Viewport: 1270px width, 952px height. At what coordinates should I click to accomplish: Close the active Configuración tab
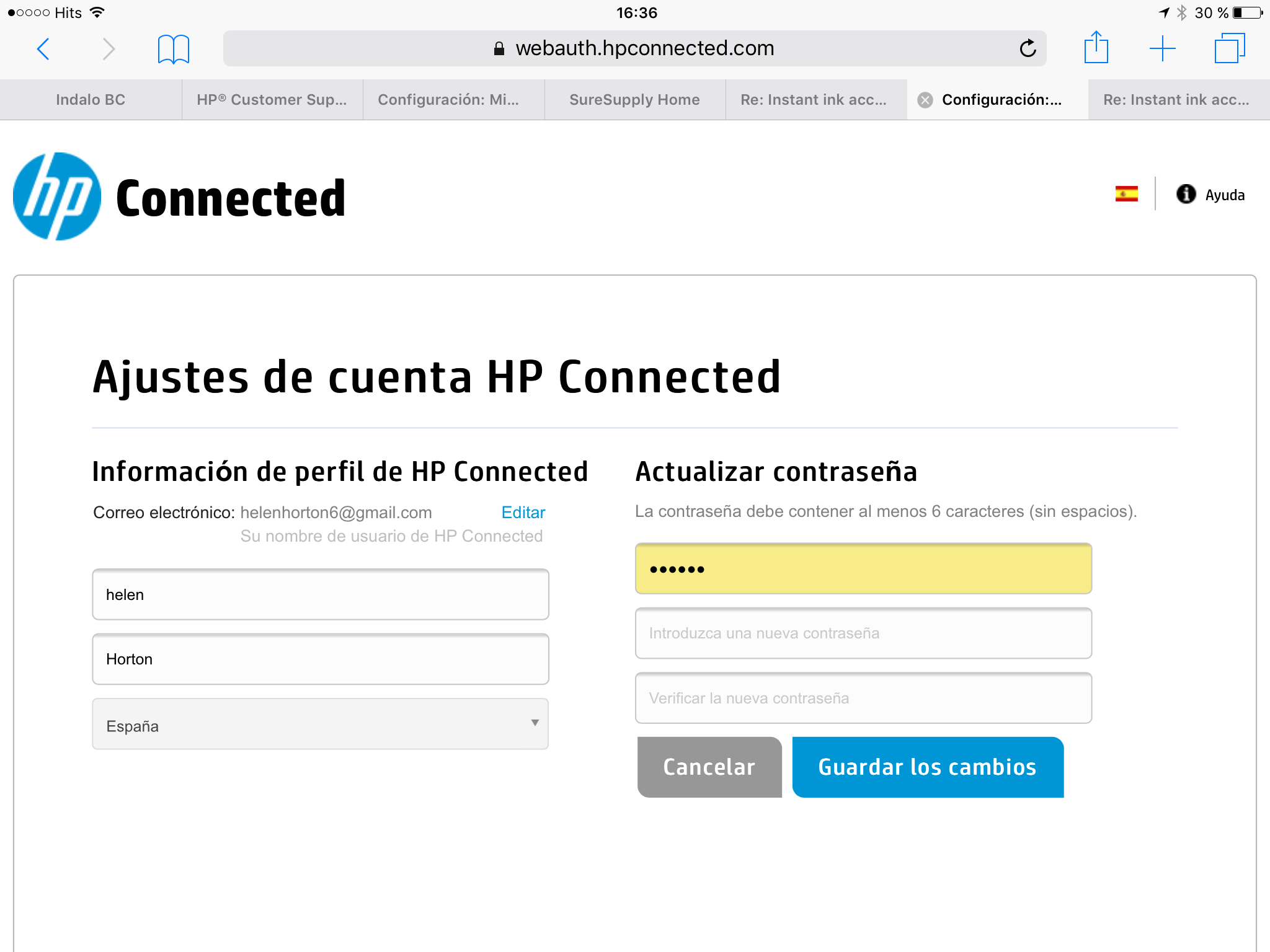point(925,99)
